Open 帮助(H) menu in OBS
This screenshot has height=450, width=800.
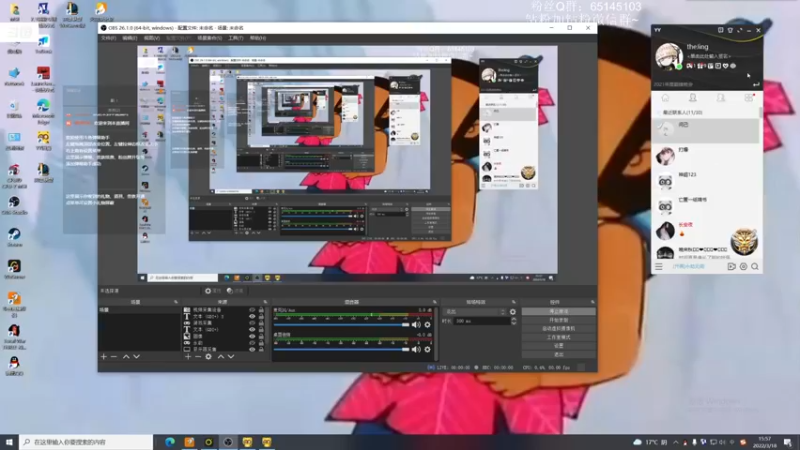258,38
